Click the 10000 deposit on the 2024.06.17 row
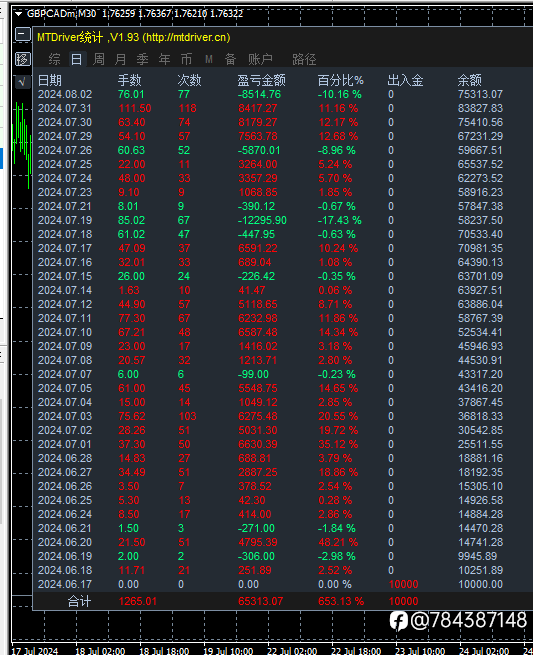The width and height of the screenshot is (533, 655). [x=404, y=584]
